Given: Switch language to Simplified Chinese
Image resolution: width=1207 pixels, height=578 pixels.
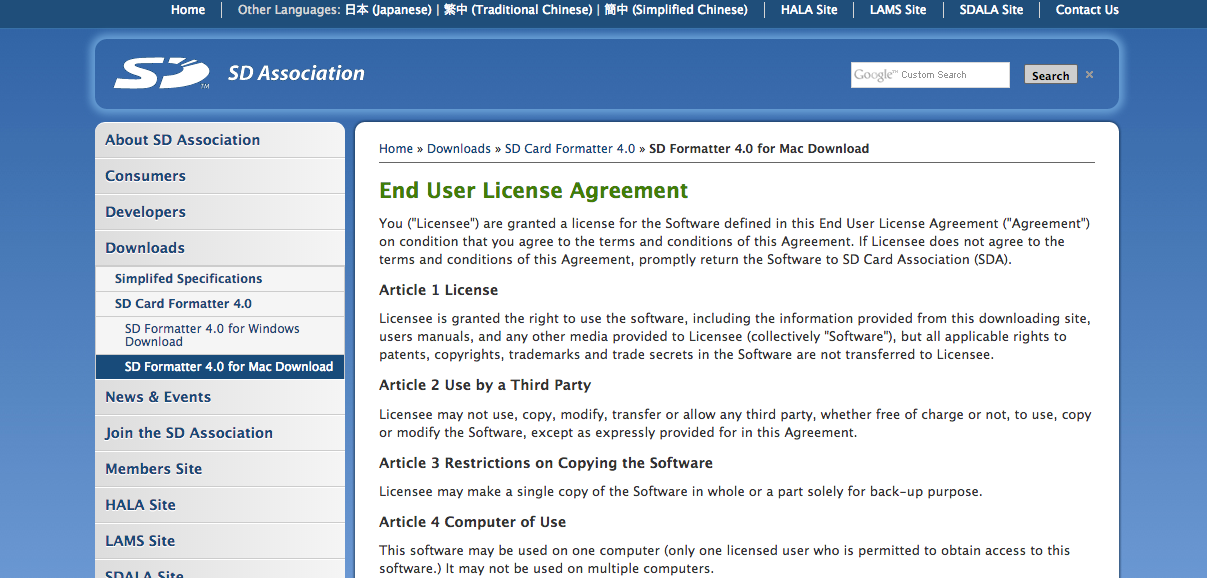Looking at the screenshot, I should click(x=676, y=10).
